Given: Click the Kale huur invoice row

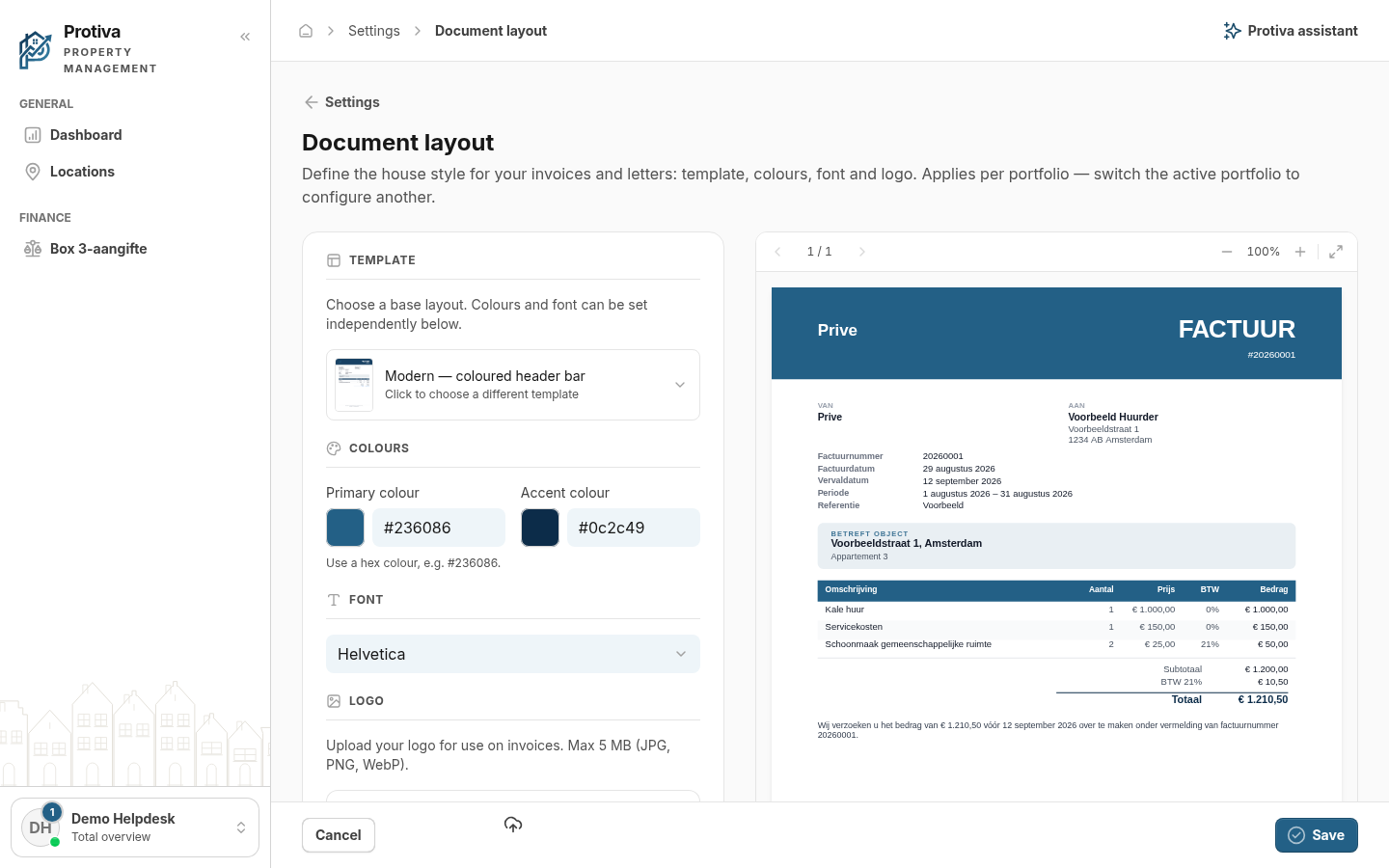Looking at the screenshot, I should point(1056,610).
